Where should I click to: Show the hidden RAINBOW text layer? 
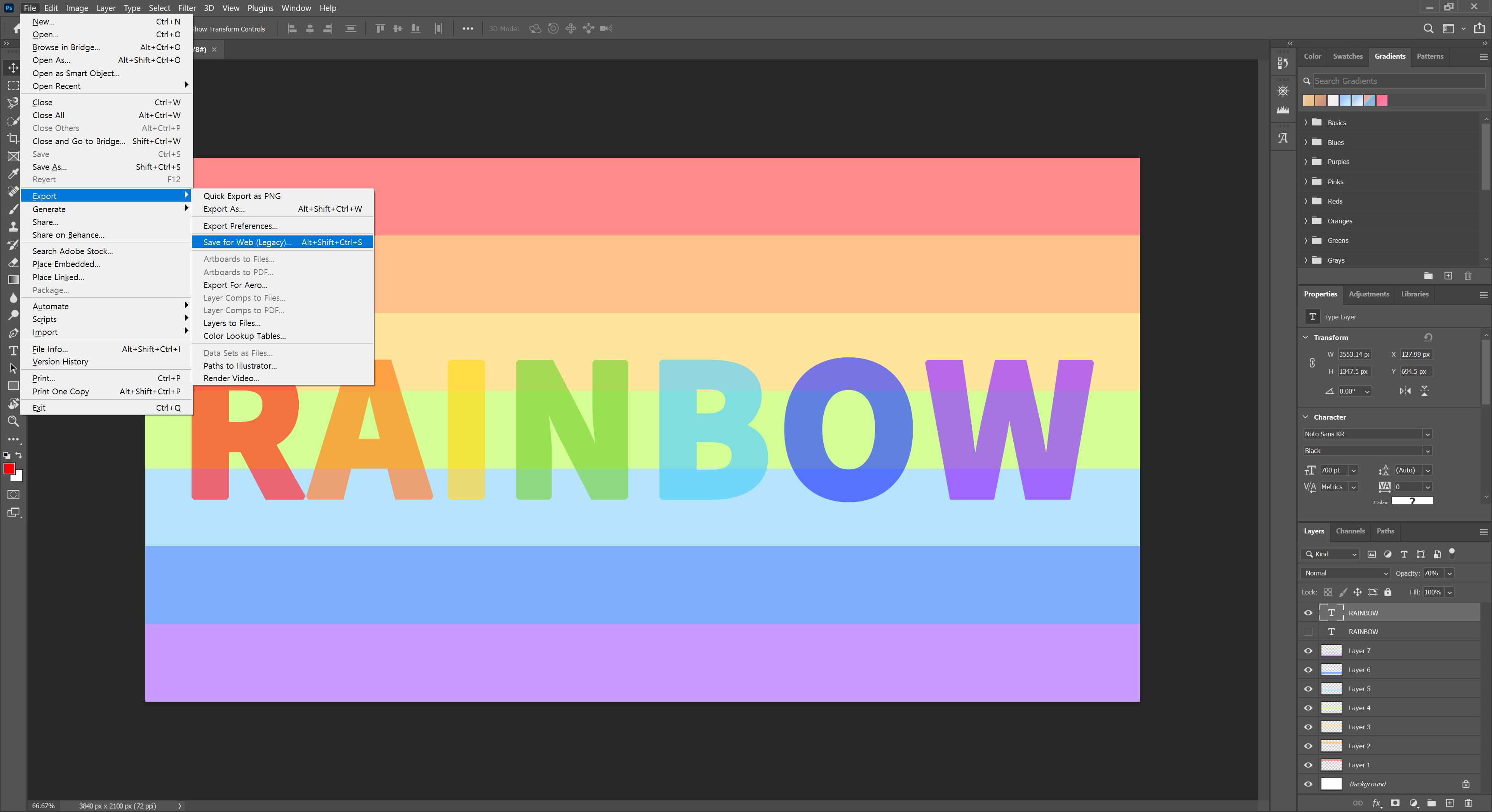[1308, 631]
